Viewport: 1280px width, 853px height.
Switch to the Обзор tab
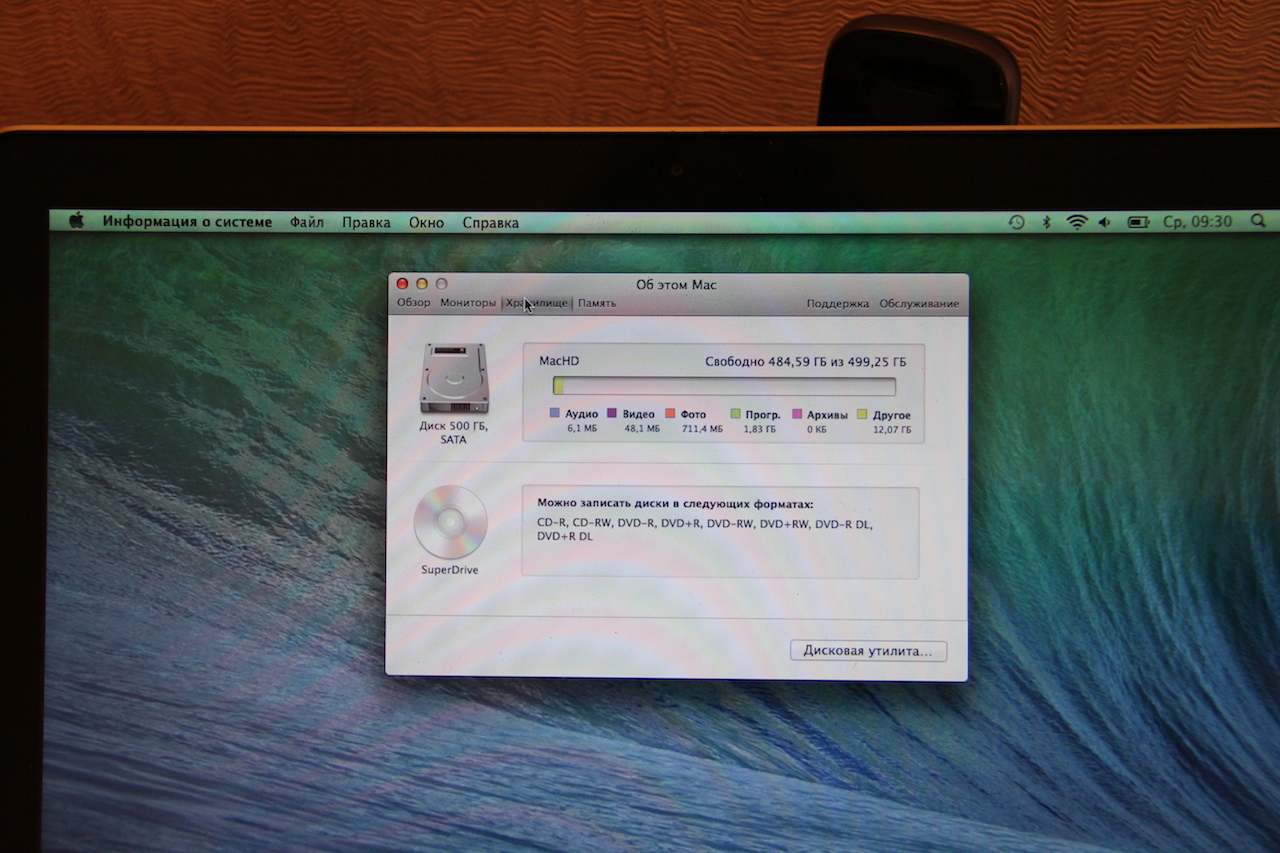pyautogui.click(x=413, y=303)
